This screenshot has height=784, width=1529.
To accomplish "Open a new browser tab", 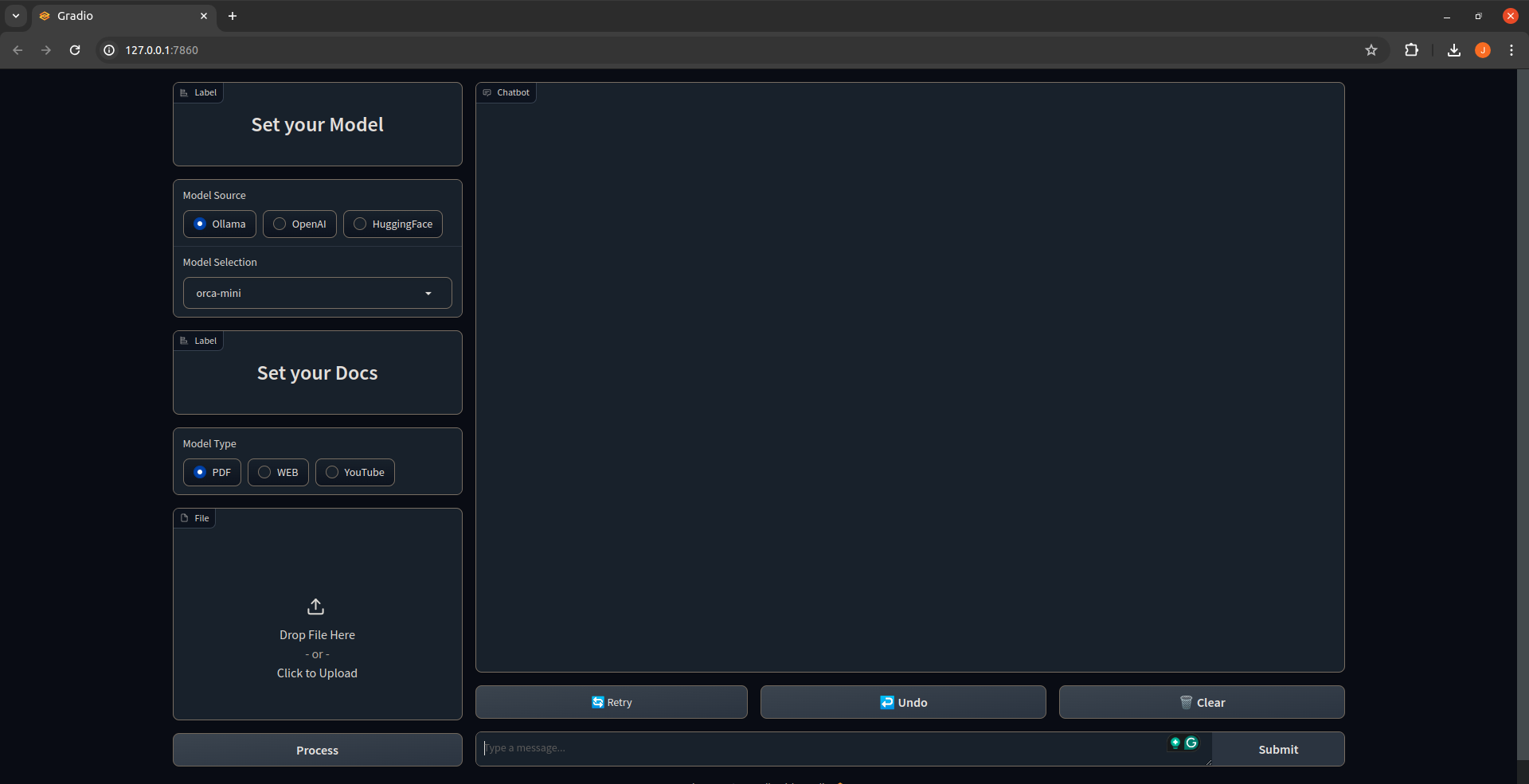I will coord(233,16).
